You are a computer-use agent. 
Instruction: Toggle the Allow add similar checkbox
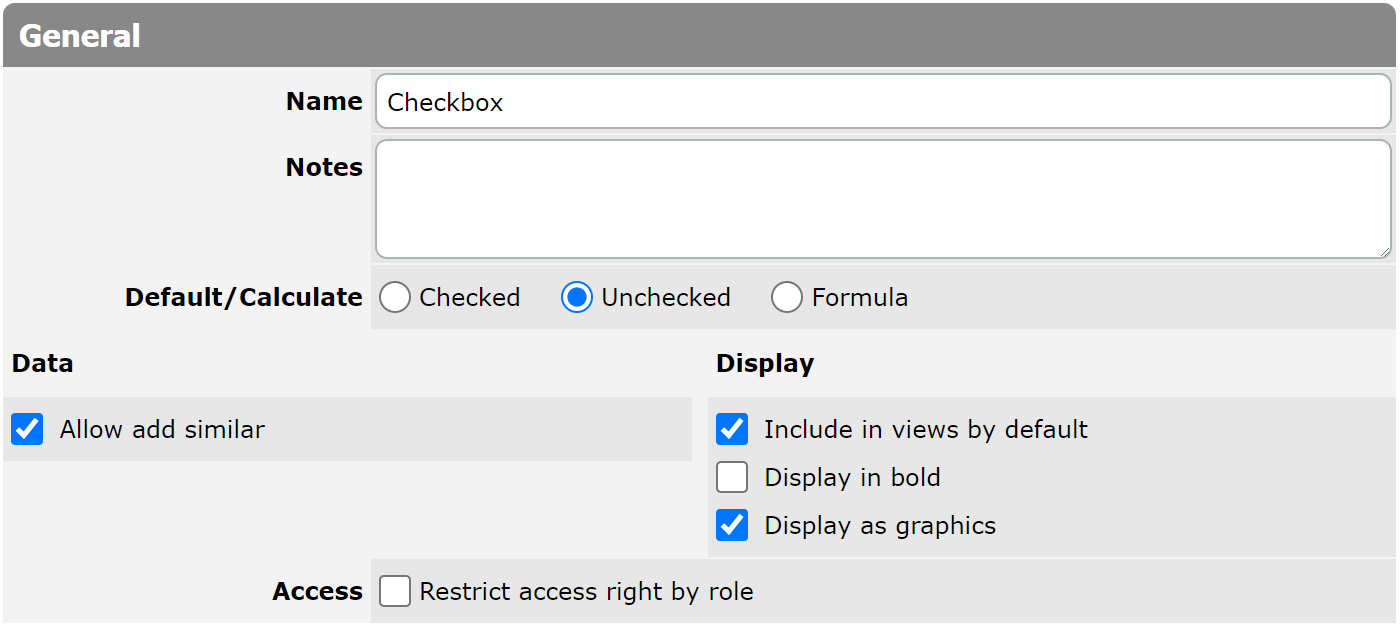click(27, 429)
